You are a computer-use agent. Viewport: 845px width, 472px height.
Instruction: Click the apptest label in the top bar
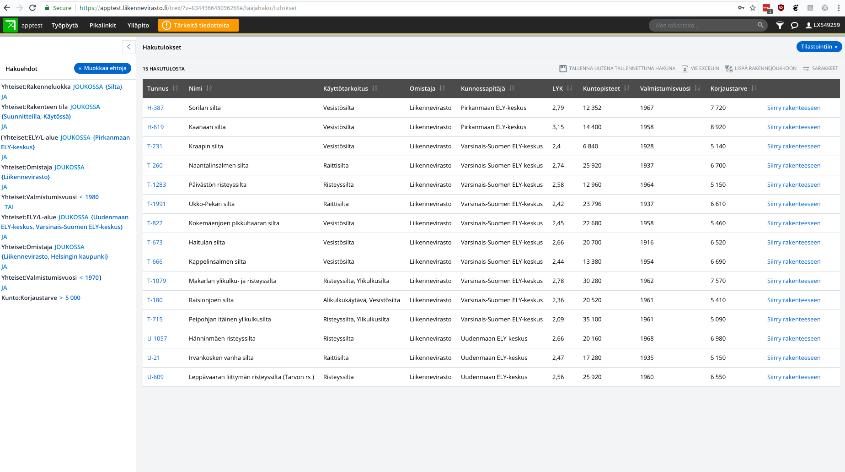click(x=32, y=25)
